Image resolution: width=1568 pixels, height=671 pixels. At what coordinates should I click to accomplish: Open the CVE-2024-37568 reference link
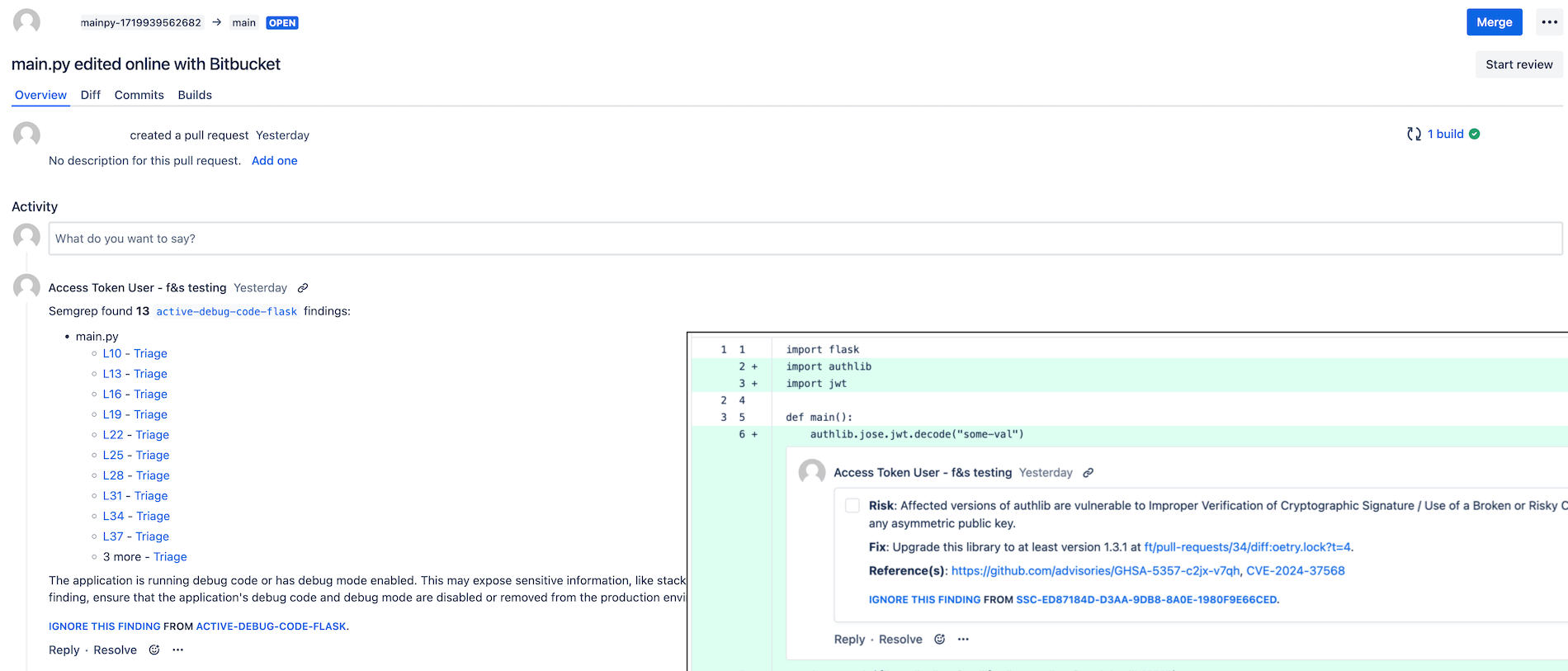[1295, 571]
